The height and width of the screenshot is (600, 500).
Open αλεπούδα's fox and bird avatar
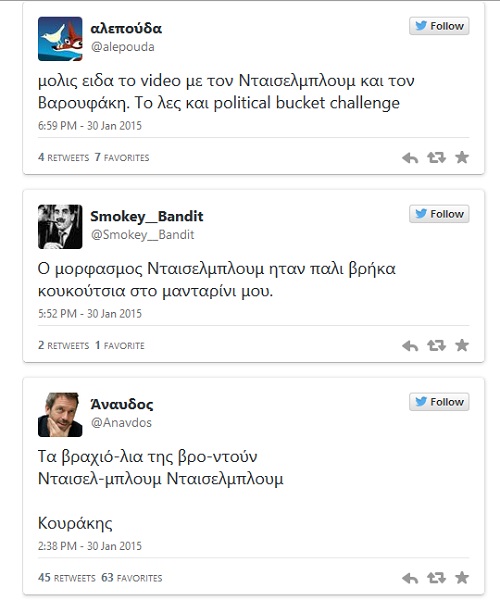coord(60,39)
